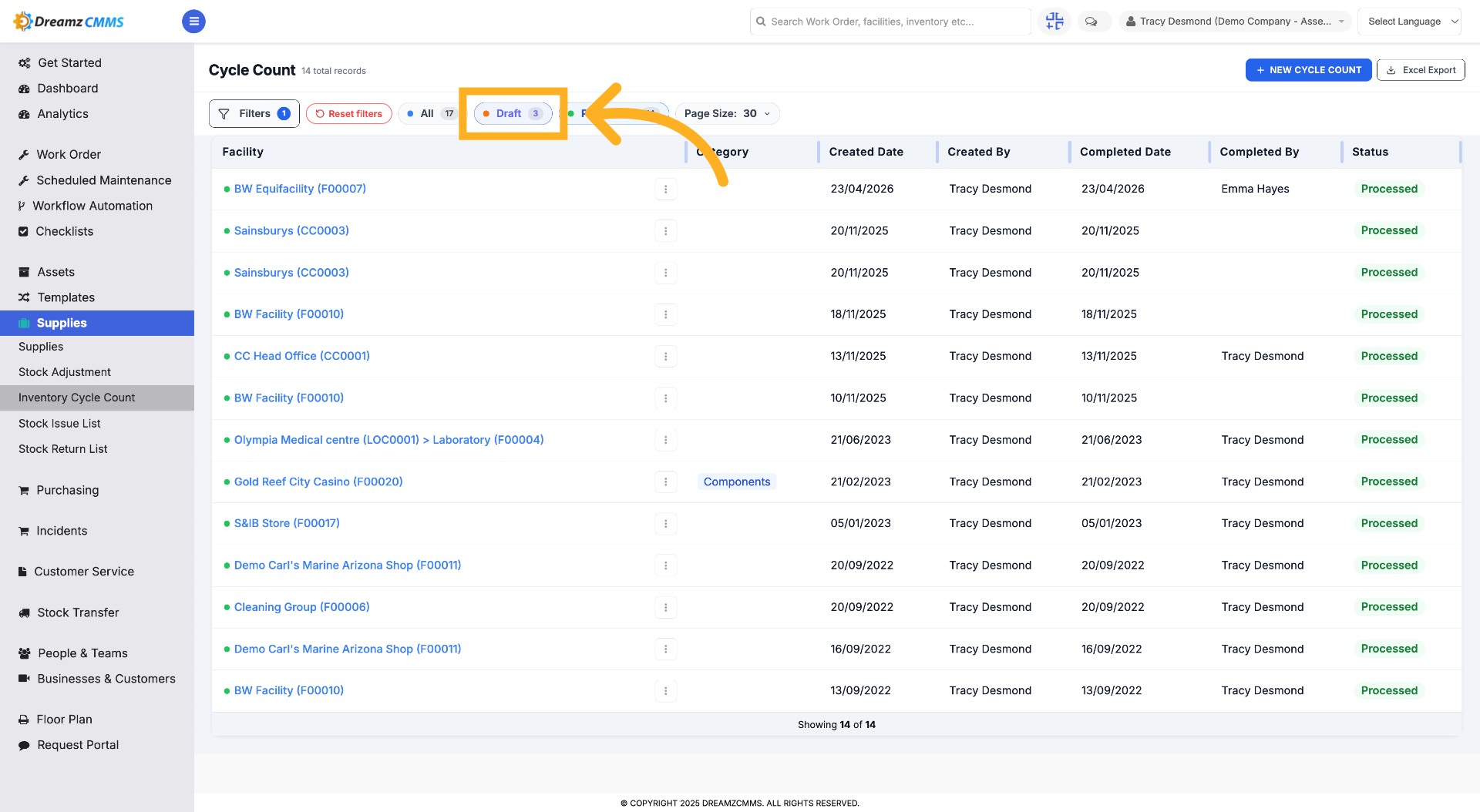Open Olympia Medical centre Laboratory link
This screenshot has height=812, width=1480.
pyautogui.click(x=389, y=440)
